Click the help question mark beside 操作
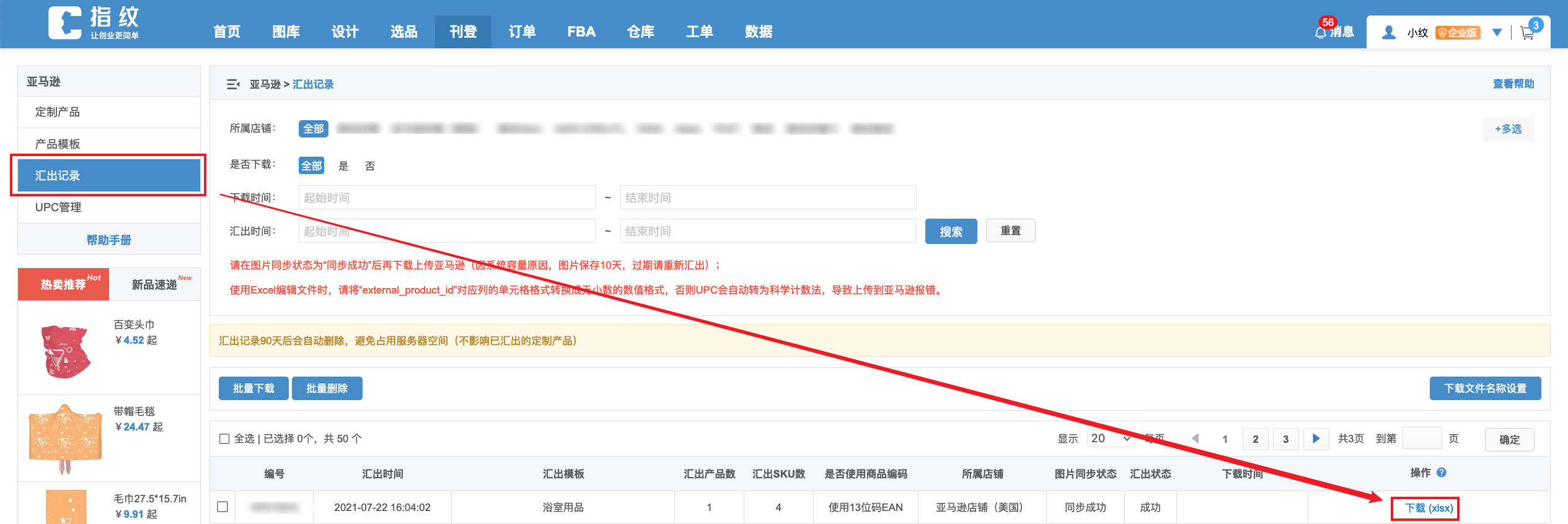The image size is (1568, 524). (x=1442, y=473)
